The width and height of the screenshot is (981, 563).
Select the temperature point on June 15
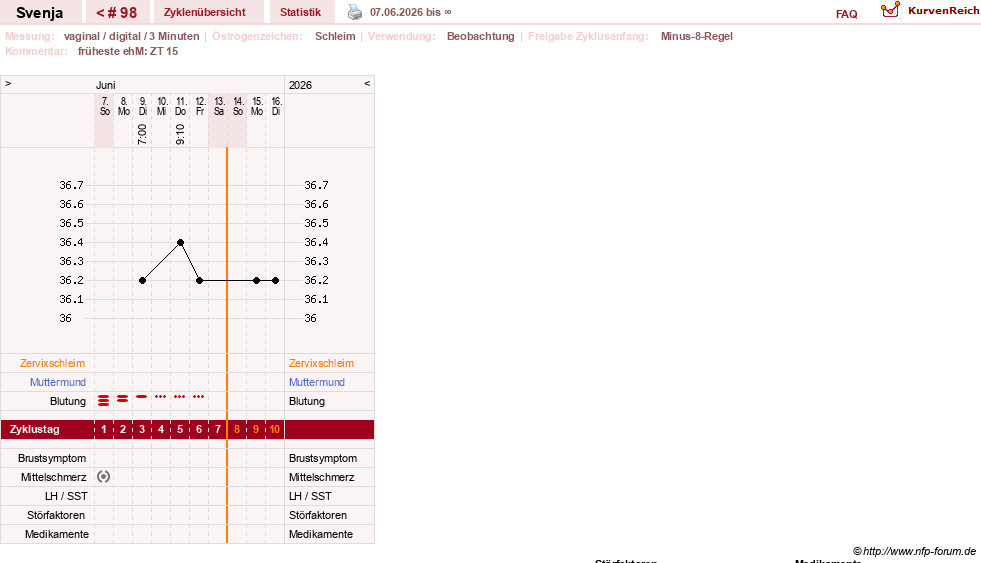[257, 280]
